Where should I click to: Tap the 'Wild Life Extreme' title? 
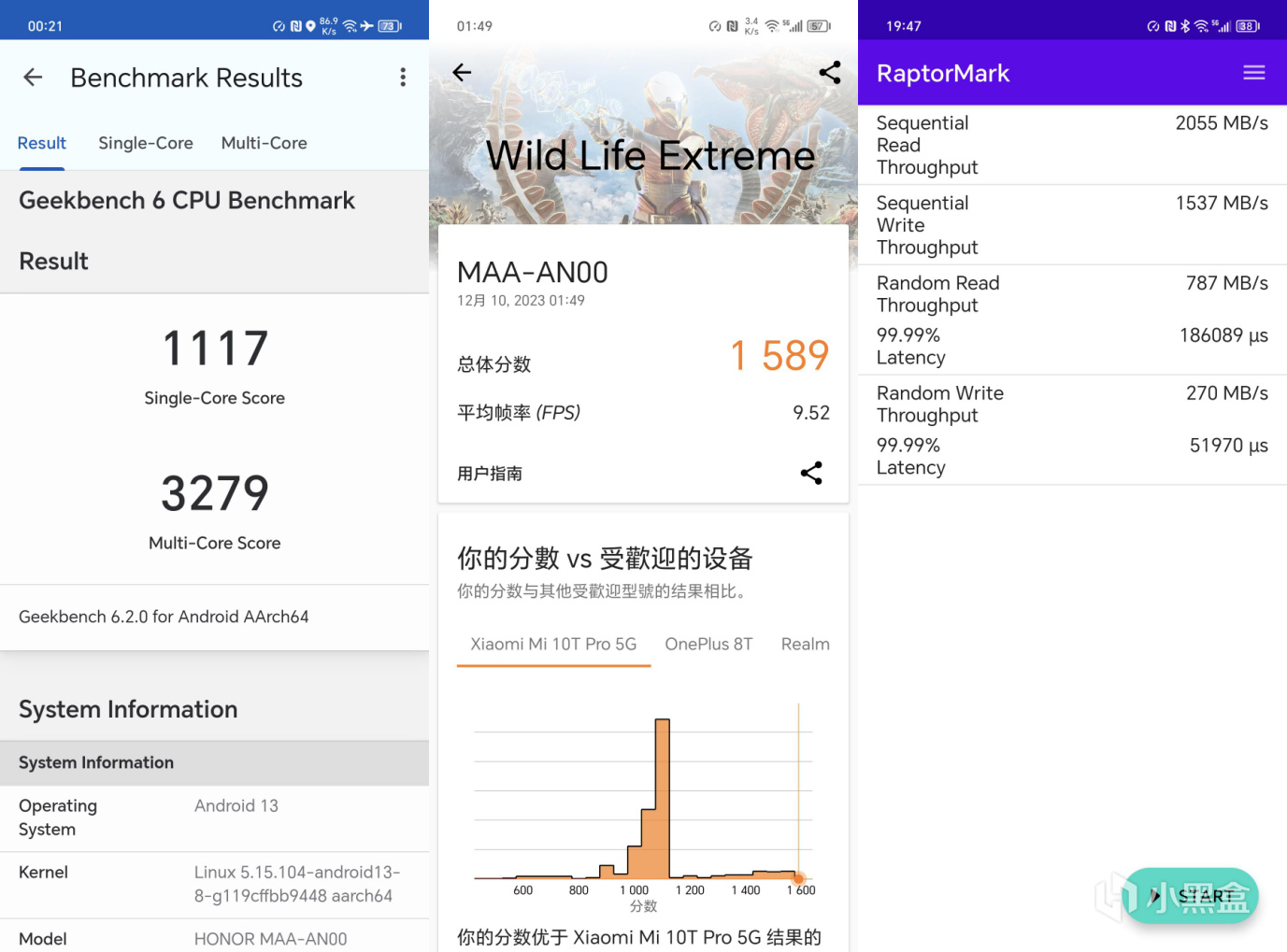[x=651, y=155]
